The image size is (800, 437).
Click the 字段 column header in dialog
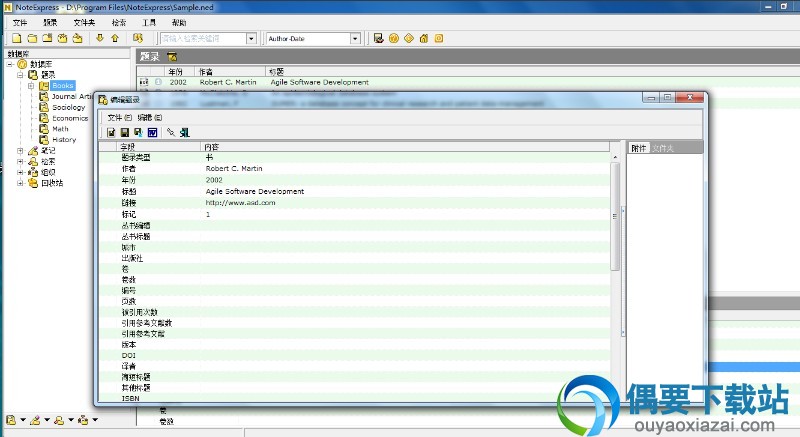tap(159, 147)
